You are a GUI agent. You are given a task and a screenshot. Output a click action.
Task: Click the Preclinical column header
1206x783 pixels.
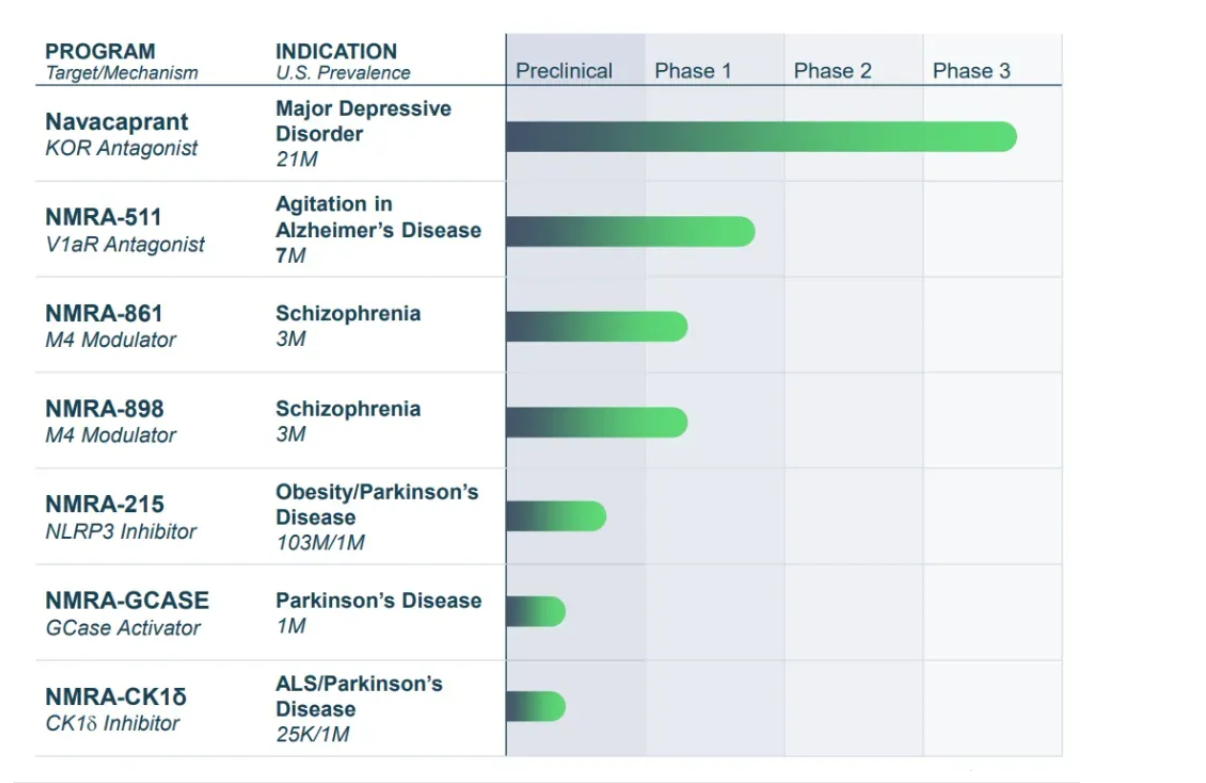click(564, 71)
